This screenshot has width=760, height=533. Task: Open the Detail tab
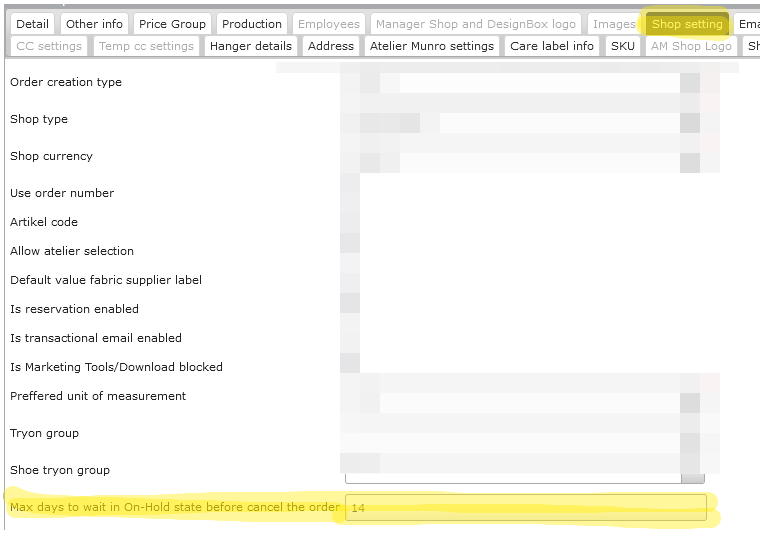[32, 24]
